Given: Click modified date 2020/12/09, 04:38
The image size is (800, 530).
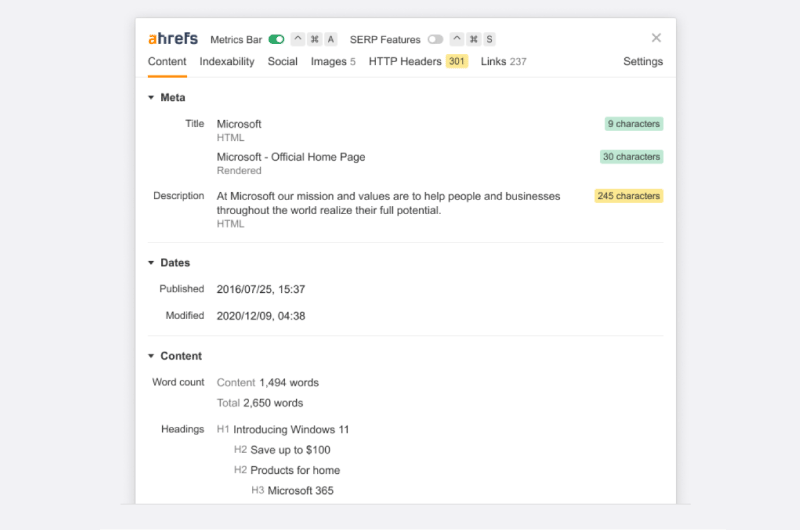Looking at the screenshot, I should (x=261, y=316).
